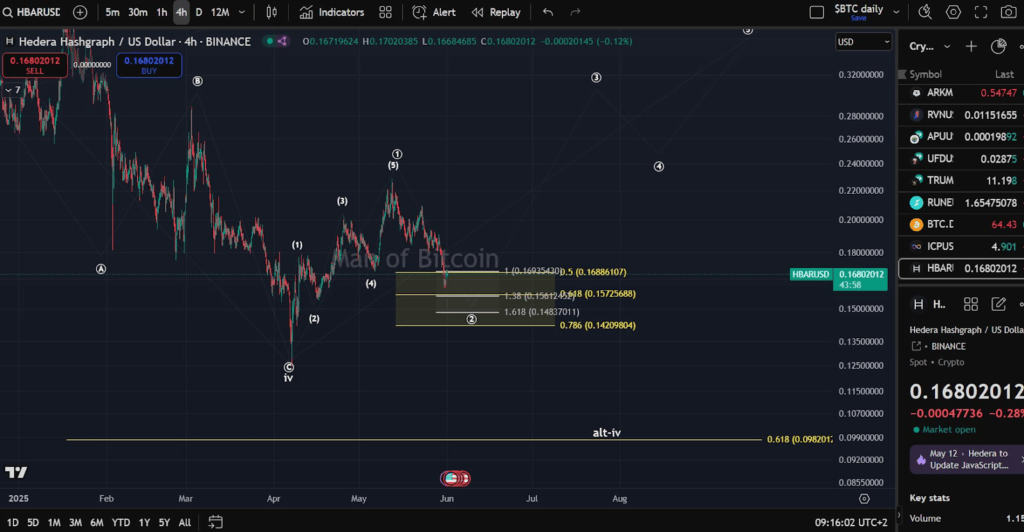Sort watchlist by Symbol column
Viewport: 1024px width, 532px height.
pos(925,74)
